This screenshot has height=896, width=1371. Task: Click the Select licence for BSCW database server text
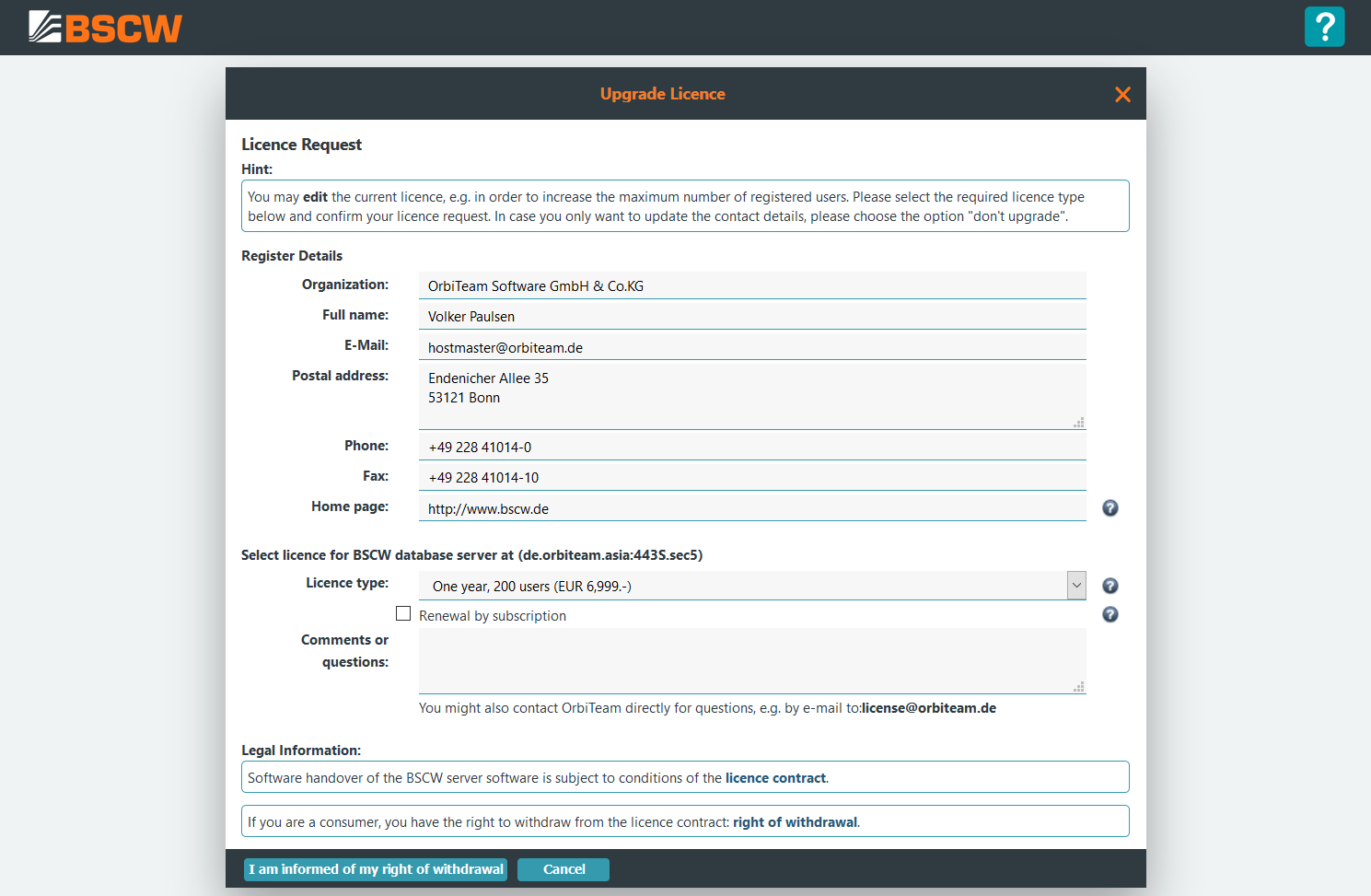tap(471, 555)
